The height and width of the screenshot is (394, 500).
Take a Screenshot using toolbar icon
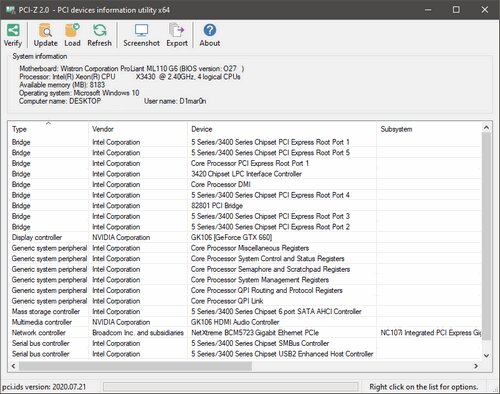click(141, 35)
